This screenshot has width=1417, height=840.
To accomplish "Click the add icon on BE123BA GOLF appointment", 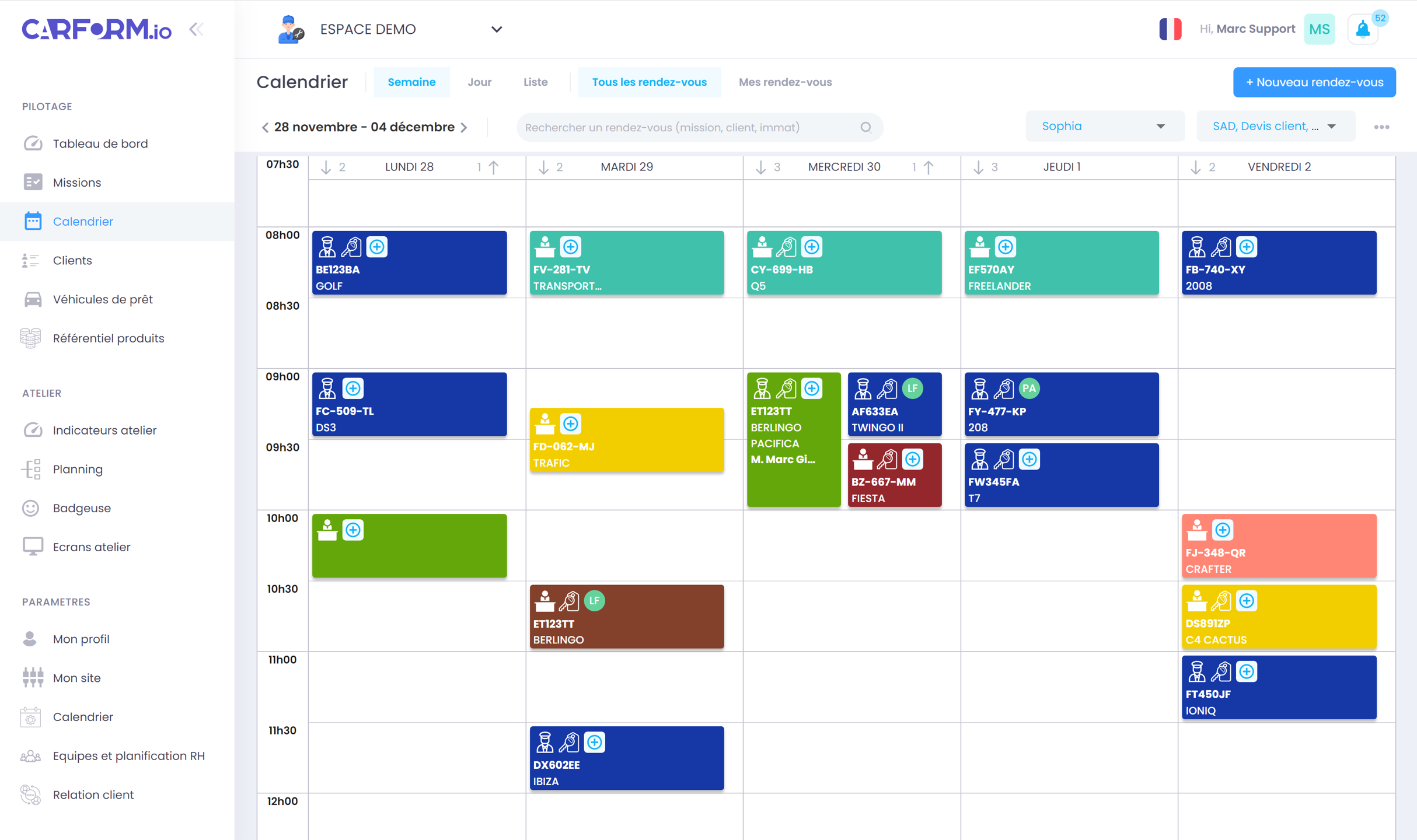I will tap(377, 247).
